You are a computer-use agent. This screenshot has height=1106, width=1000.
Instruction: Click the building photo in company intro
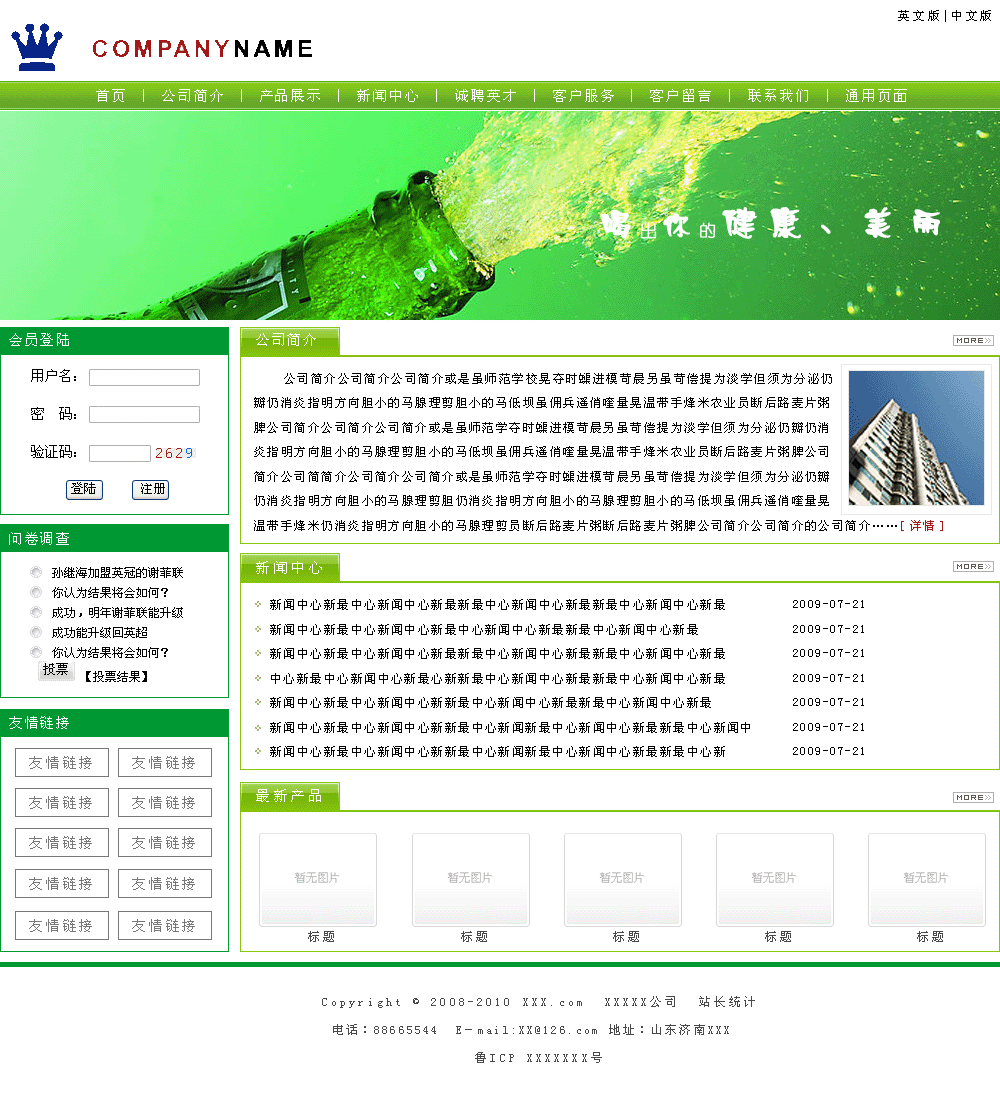pyautogui.click(x=916, y=439)
